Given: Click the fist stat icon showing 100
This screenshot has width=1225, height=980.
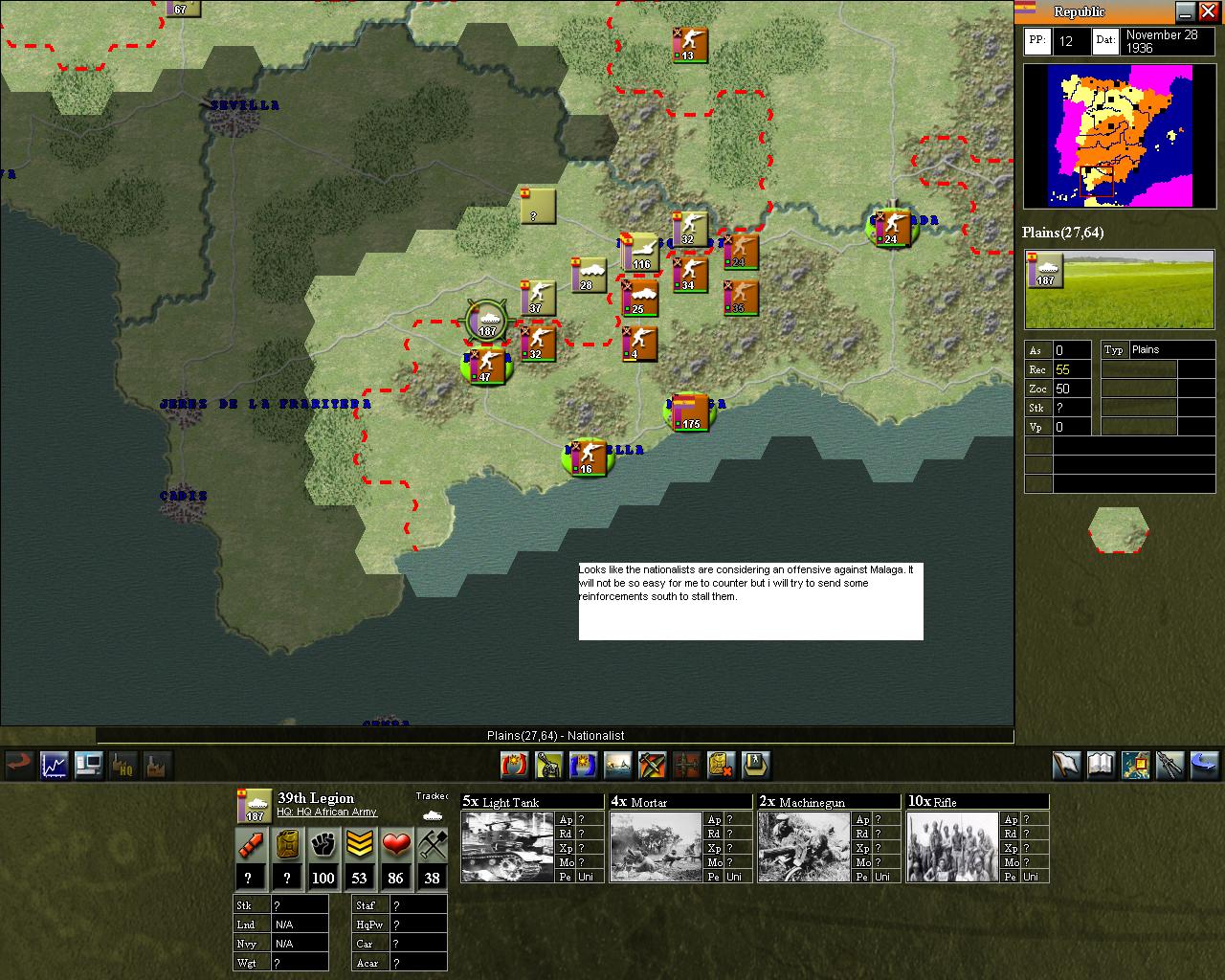Looking at the screenshot, I should (x=323, y=846).
